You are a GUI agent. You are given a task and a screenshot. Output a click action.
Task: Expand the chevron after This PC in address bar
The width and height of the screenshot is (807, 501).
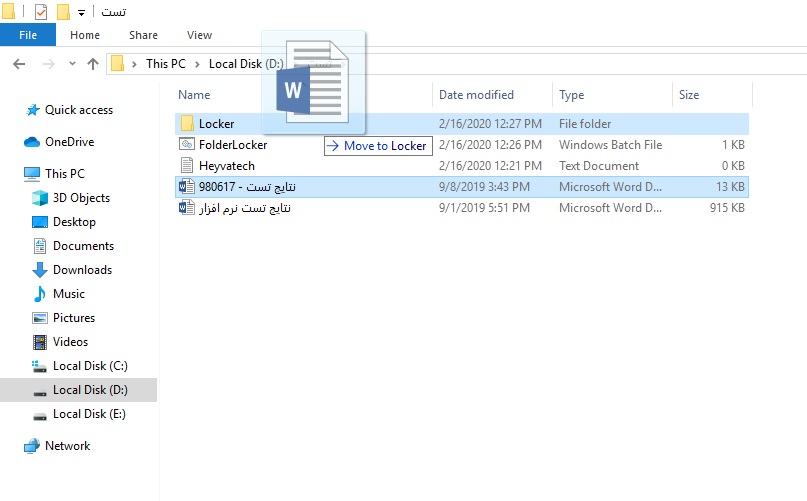tap(197, 64)
